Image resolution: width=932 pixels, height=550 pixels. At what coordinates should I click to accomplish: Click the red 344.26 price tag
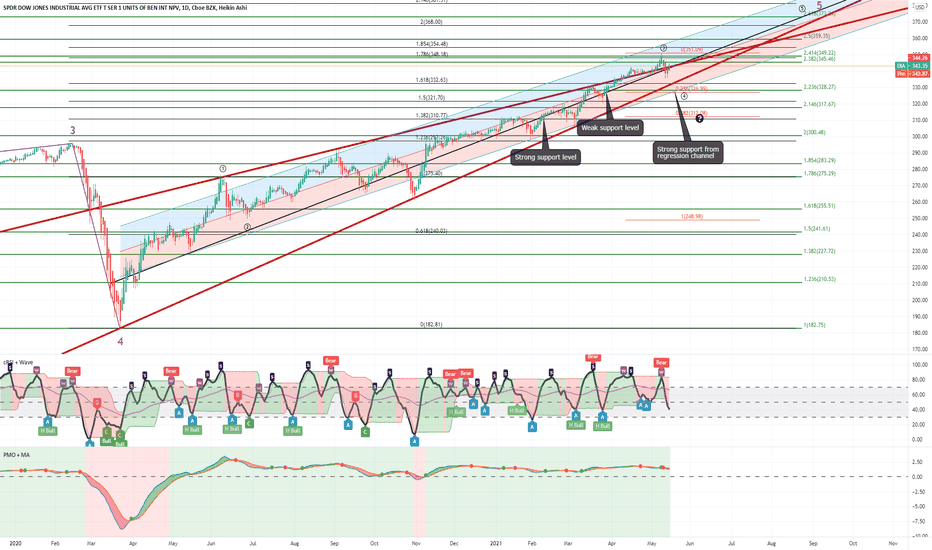(x=918, y=58)
